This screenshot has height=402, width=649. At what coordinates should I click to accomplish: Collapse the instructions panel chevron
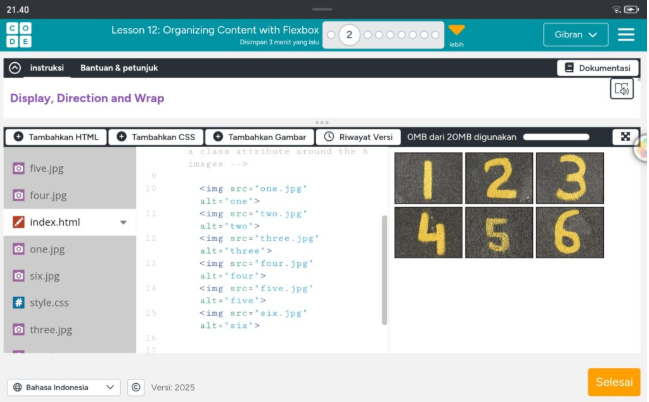click(x=15, y=68)
